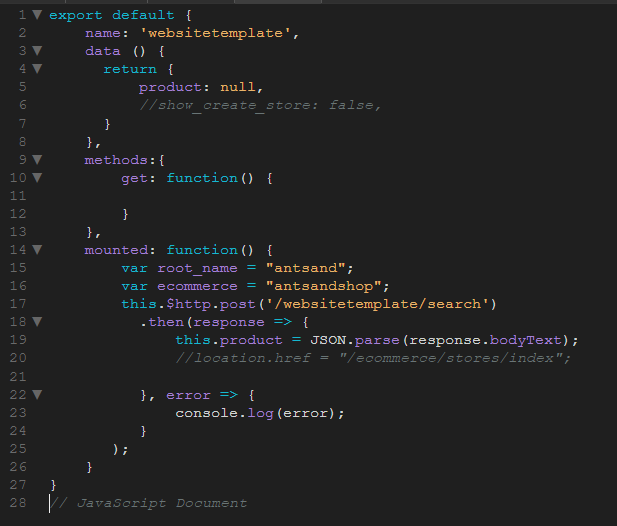Viewport: 617px width, 526px height.
Task: Click the "antsandshop" string on line 16
Action: click(x=323, y=286)
